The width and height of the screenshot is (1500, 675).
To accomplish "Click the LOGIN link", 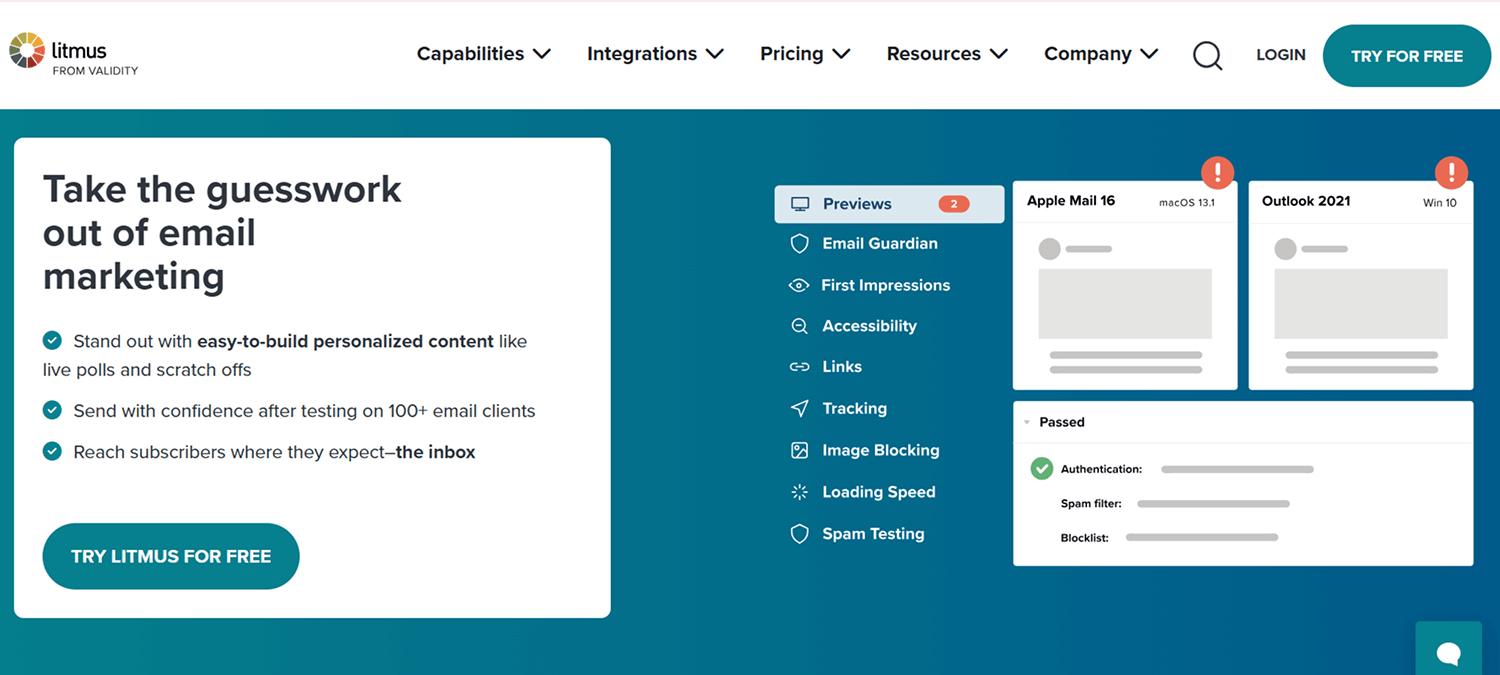I will coord(1281,55).
